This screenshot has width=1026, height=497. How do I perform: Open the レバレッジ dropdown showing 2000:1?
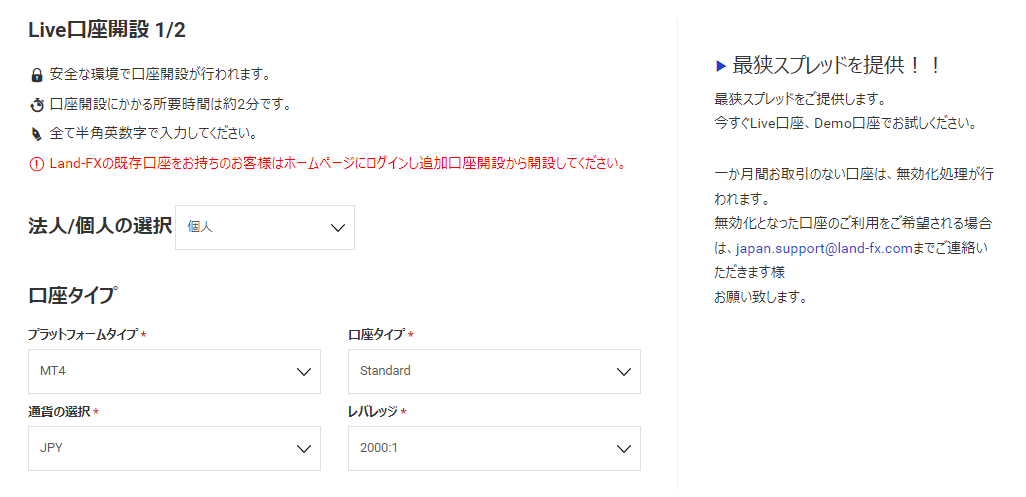click(494, 449)
